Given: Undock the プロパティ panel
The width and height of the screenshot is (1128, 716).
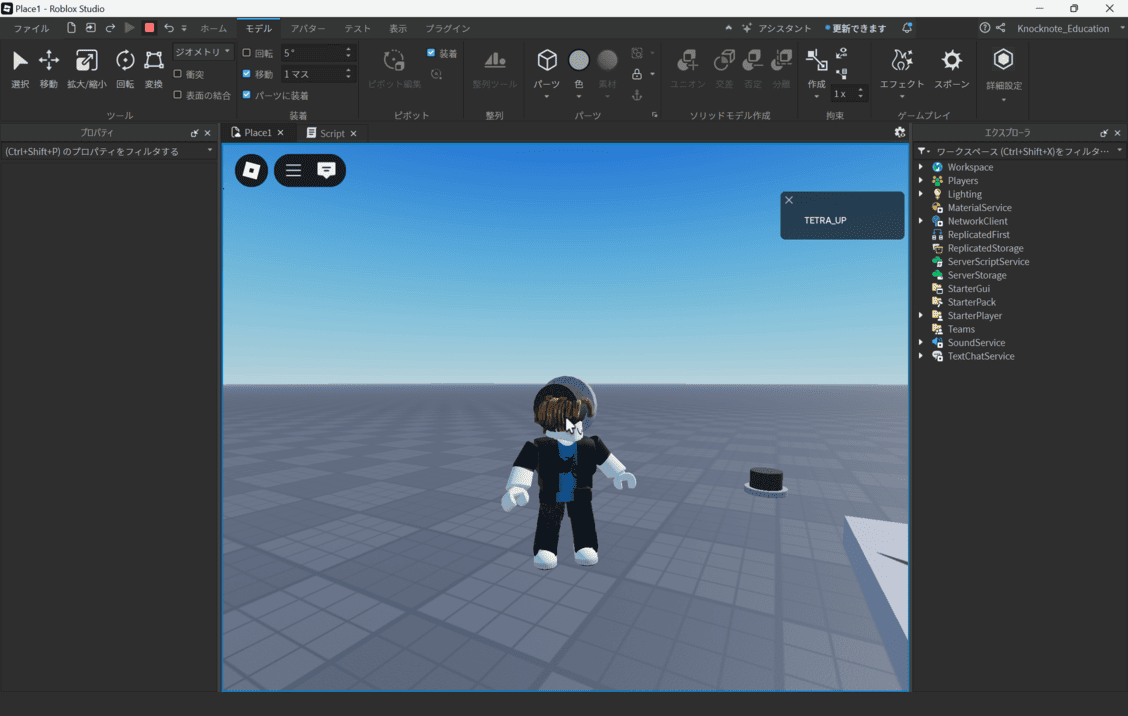Looking at the screenshot, I should tap(194, 133).
